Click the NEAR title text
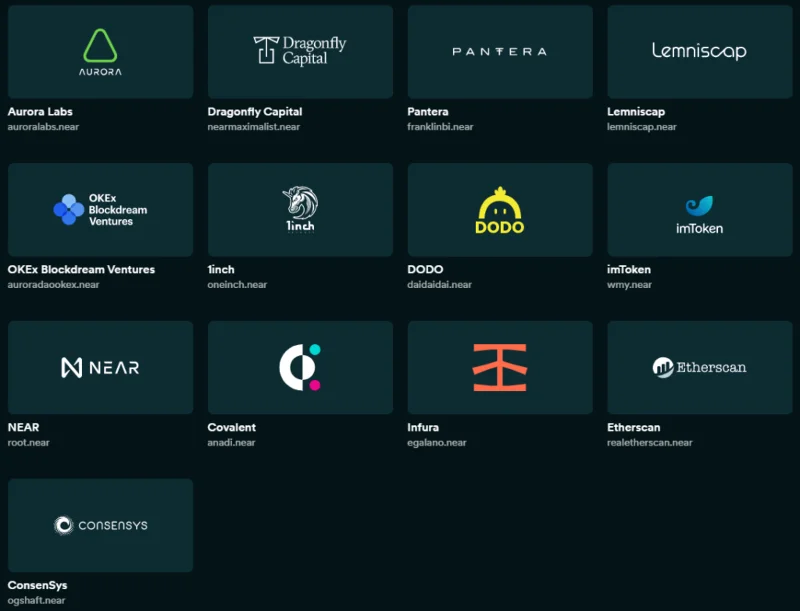The width and height of the screenshot is (800, 611). (x=23, y=427)
